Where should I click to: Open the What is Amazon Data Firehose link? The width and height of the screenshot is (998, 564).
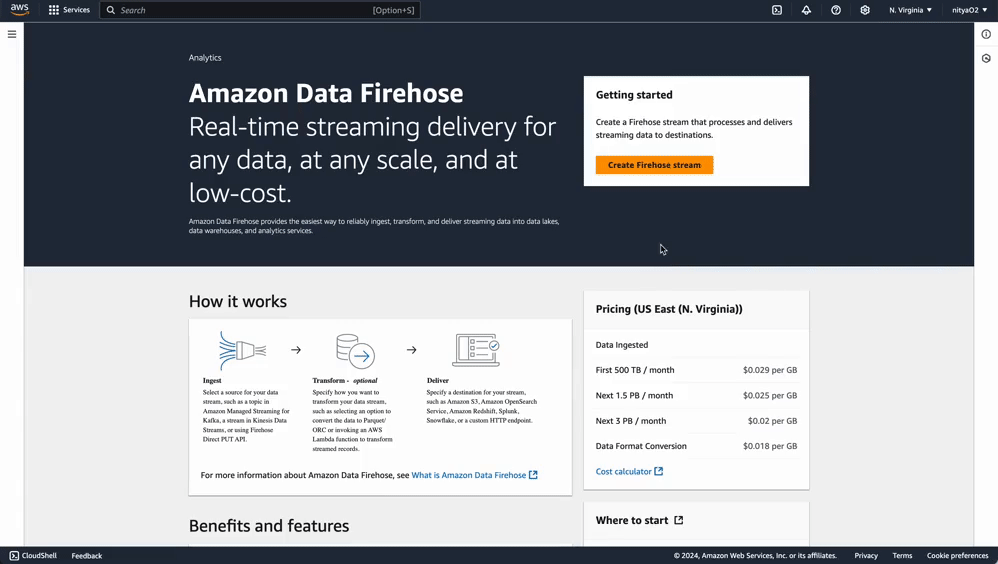474,475
